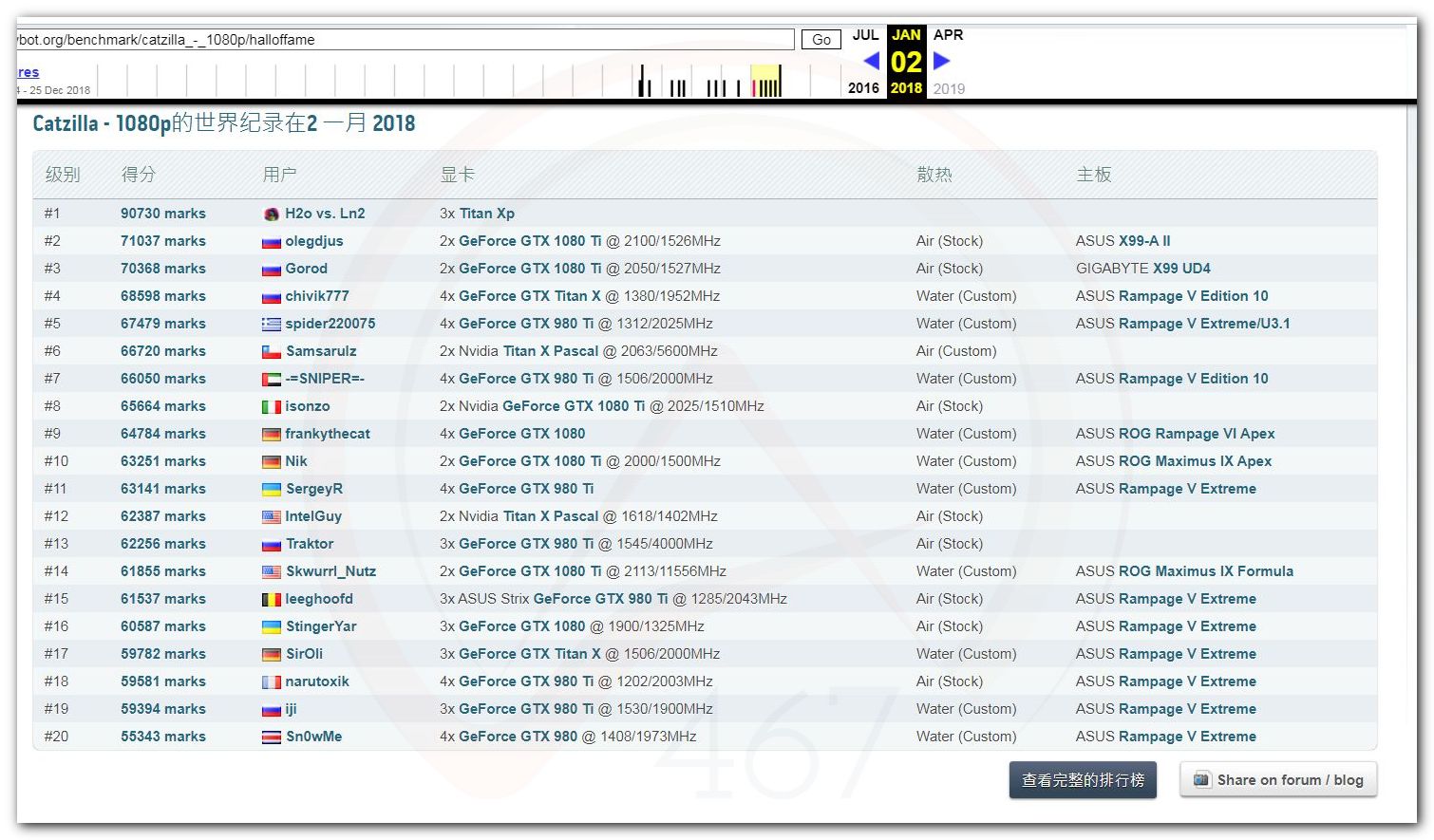Open the 68598 marks submission
Screen dimensions: 1434x840
pos(163,296)
